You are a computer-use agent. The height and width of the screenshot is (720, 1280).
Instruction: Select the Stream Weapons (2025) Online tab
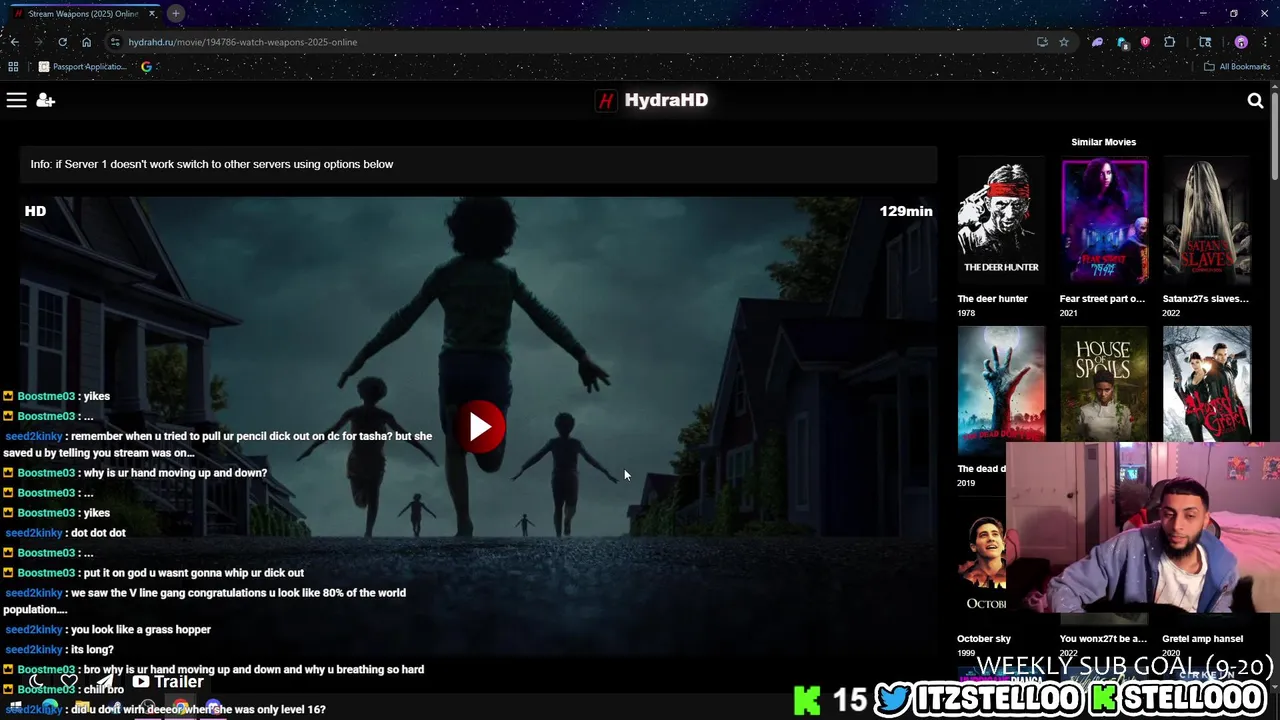(x=82, y=13)
